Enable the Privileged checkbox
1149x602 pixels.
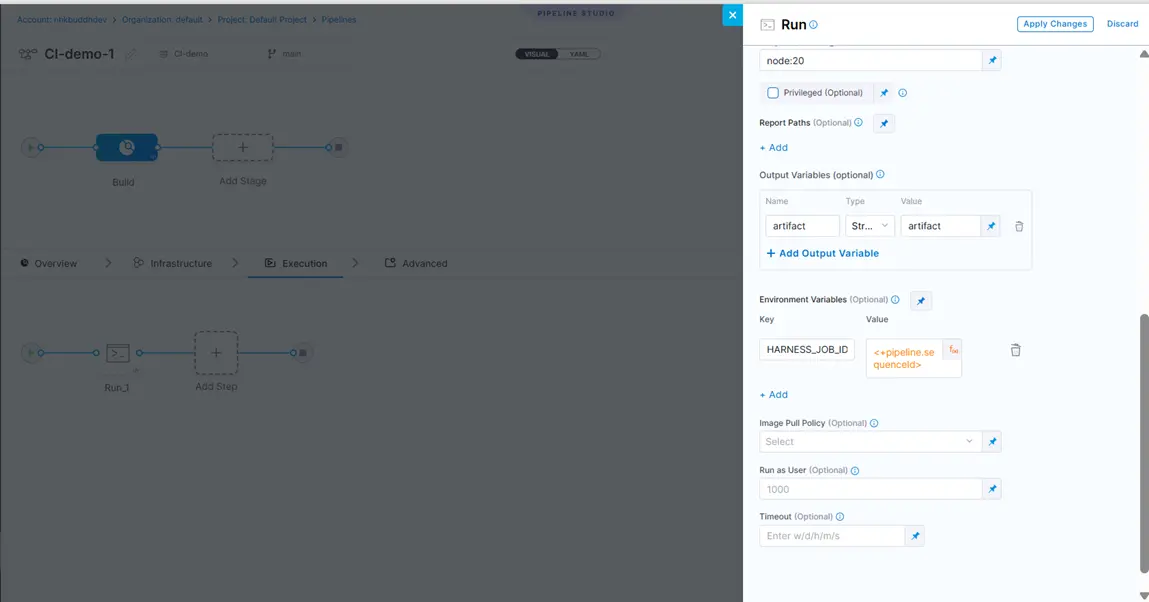pos(773,93)
